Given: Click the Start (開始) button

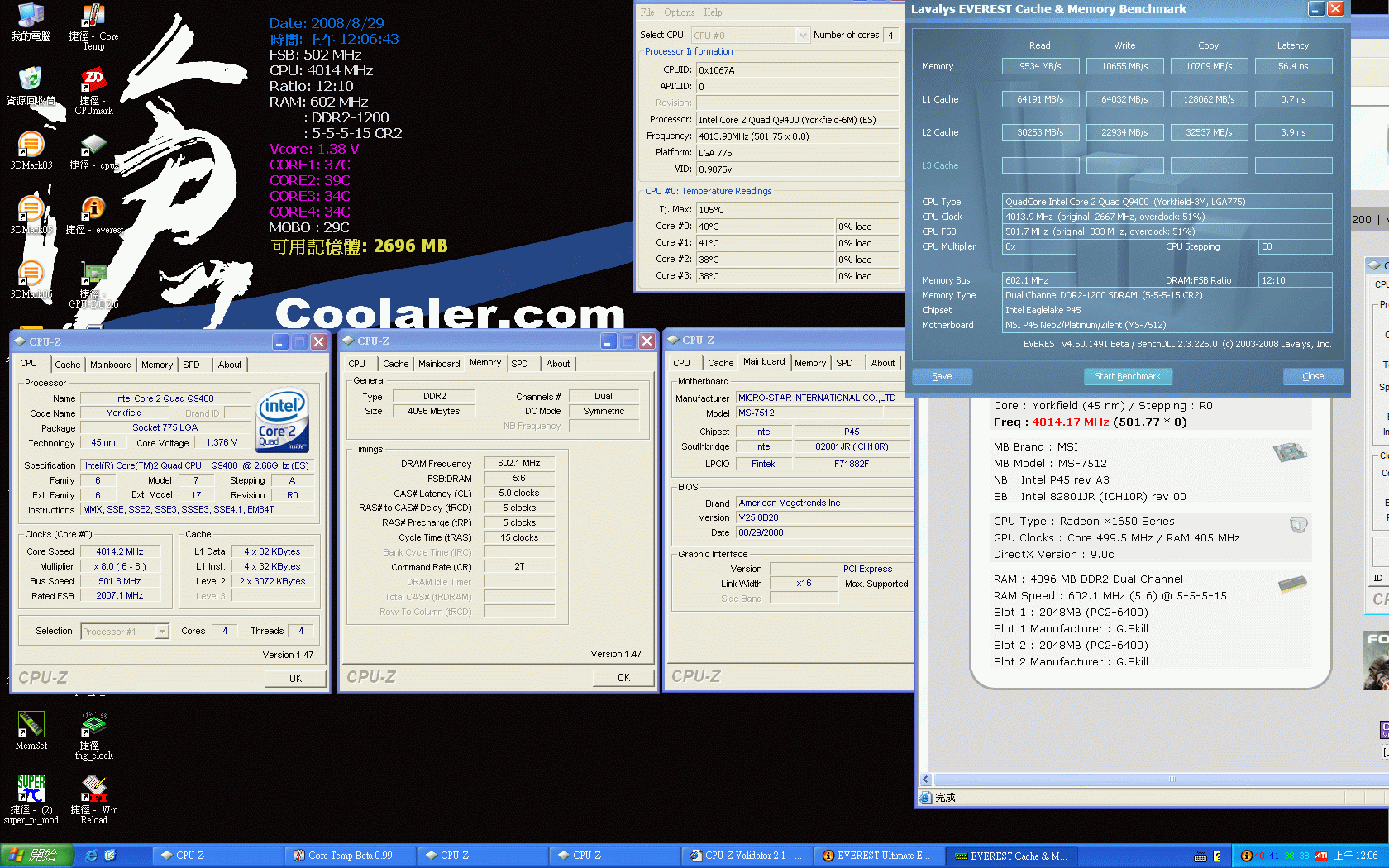Looking at the screenshot, I should coord(37,856).
